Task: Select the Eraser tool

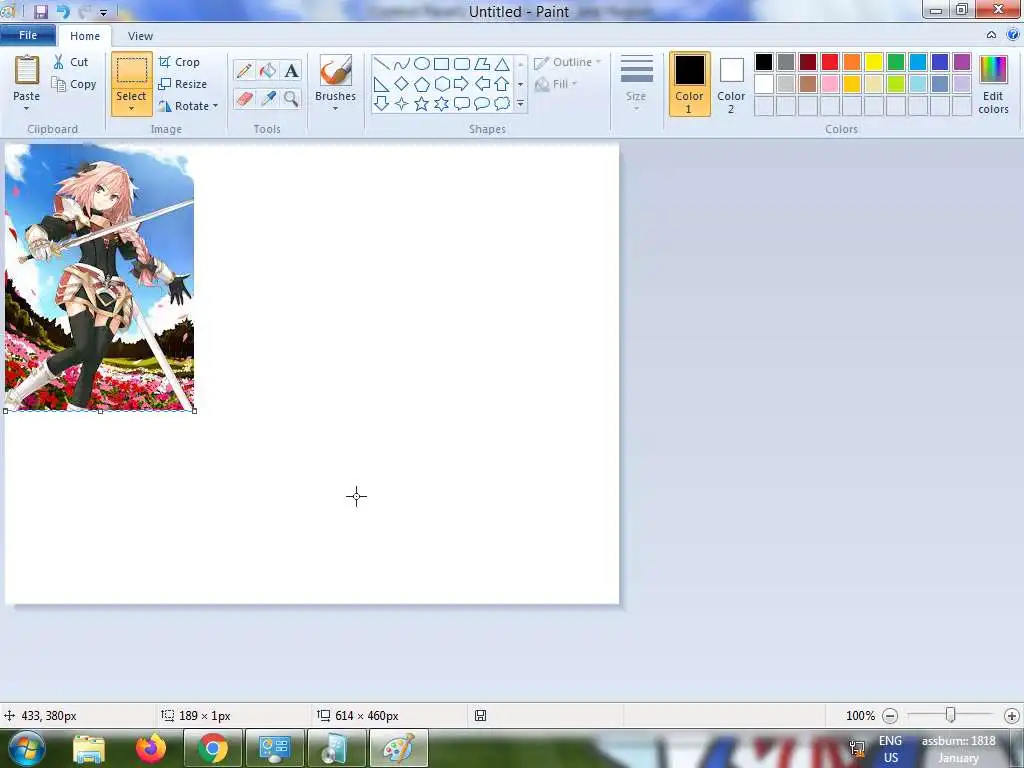Action: point(244,99)
